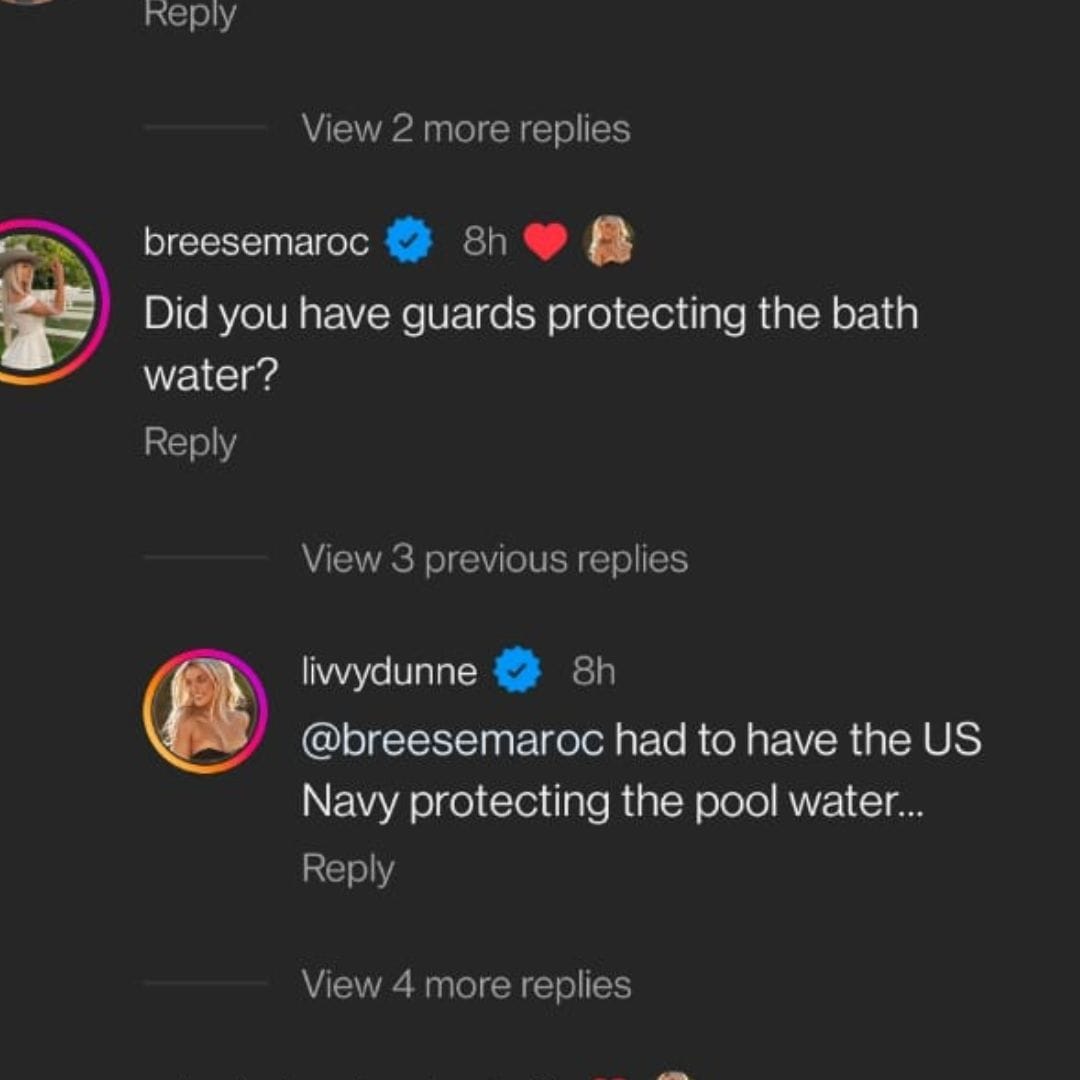The width and height of the screenshot is (1080, 1080).
Task: Tap the 8h timestamp next to livvydunne
Action: [x=594, y=670]
